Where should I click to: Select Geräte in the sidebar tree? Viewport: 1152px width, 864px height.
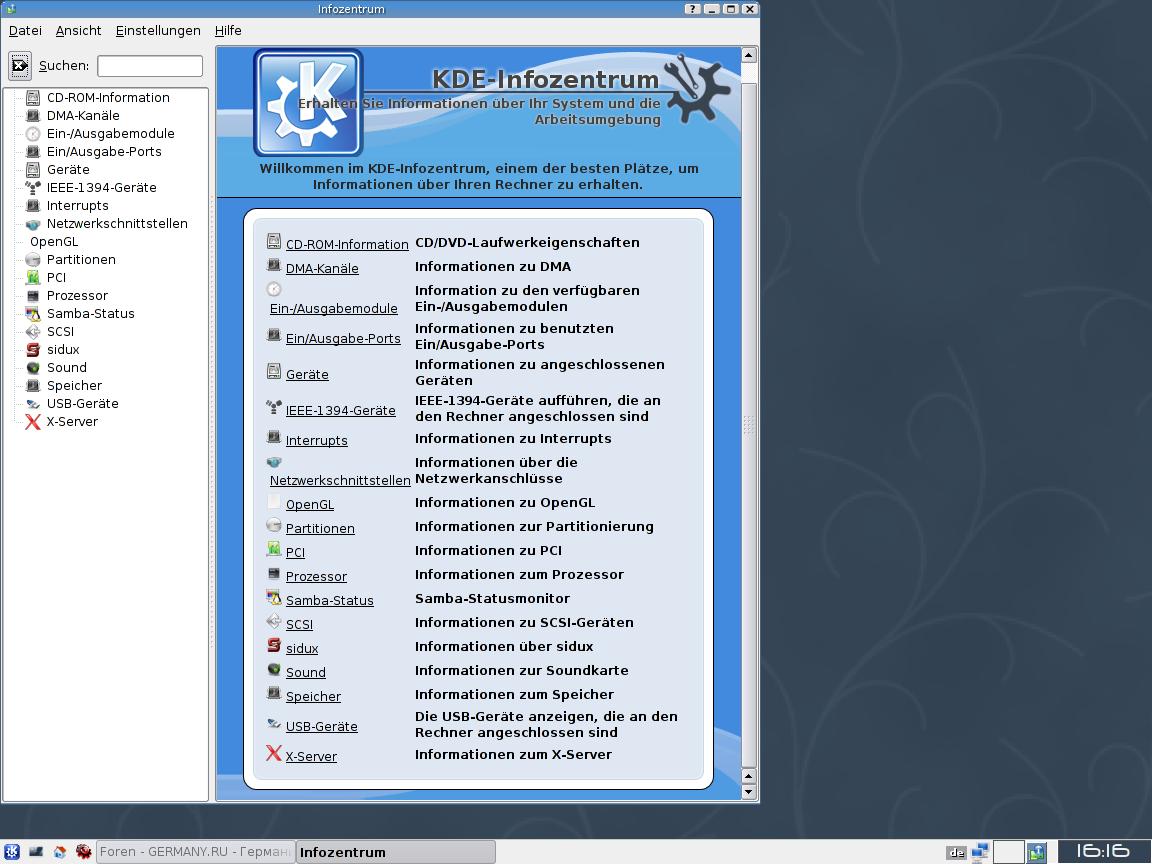(68, 170)
